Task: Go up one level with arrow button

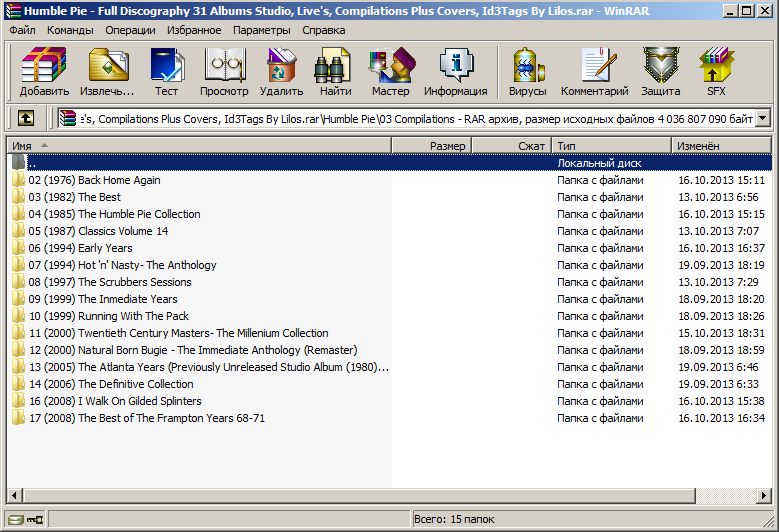Action: tap(26, 118)
